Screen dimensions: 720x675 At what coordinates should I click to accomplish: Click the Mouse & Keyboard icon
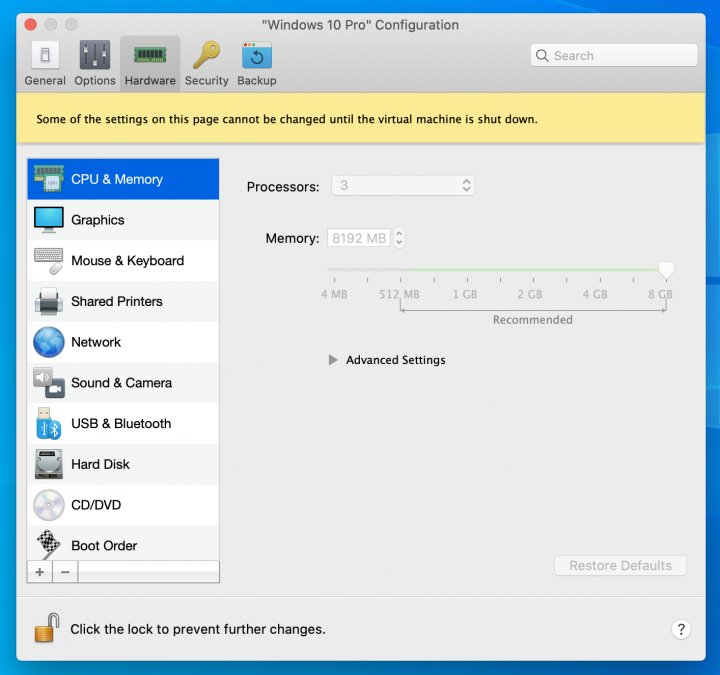pyautogui.click(x=49, y=260)
